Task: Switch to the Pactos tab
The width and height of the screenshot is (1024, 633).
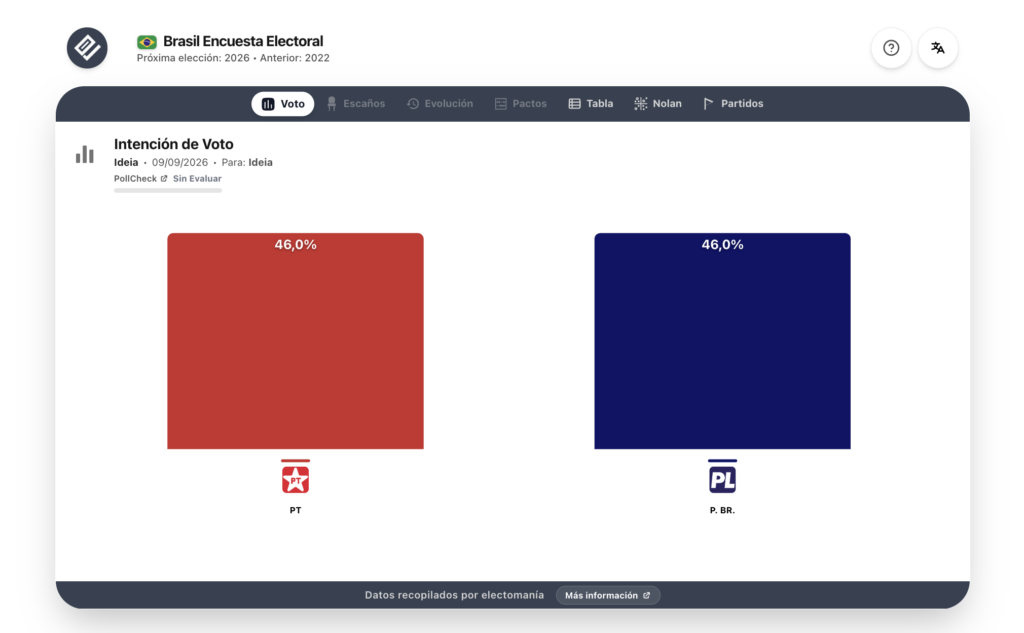Action: pyautogui.click(x=520, y=104)
